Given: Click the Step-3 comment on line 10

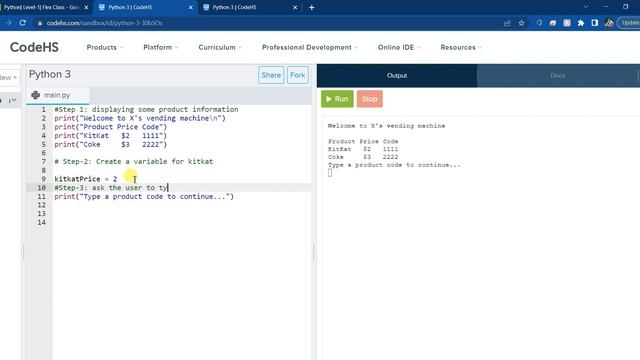Looking at the screenshot, I should tap(111, 188).
